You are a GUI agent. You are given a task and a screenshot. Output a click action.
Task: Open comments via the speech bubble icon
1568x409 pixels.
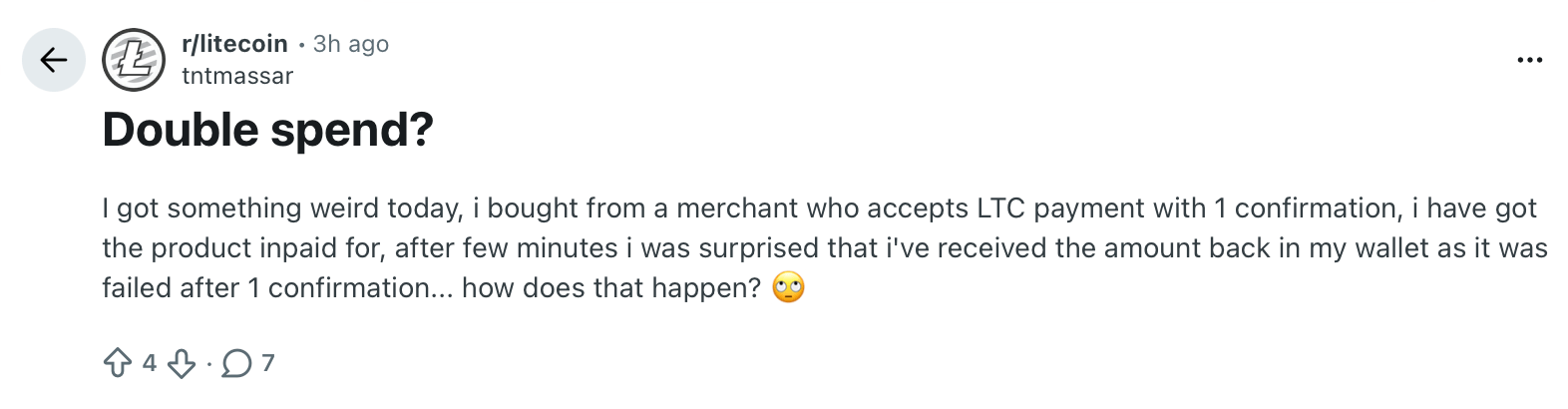[236, 363]
